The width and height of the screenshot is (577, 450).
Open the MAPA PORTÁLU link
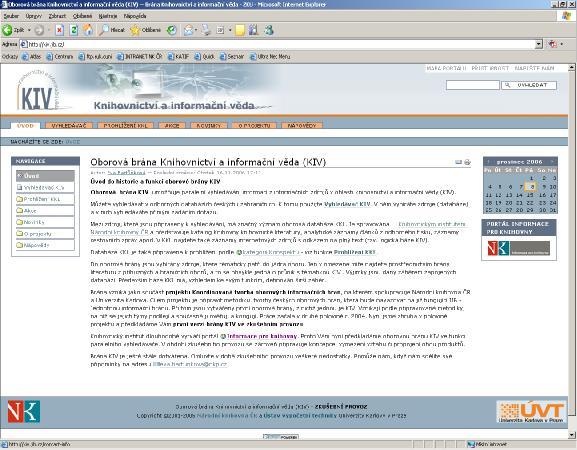tap(446, 68)
